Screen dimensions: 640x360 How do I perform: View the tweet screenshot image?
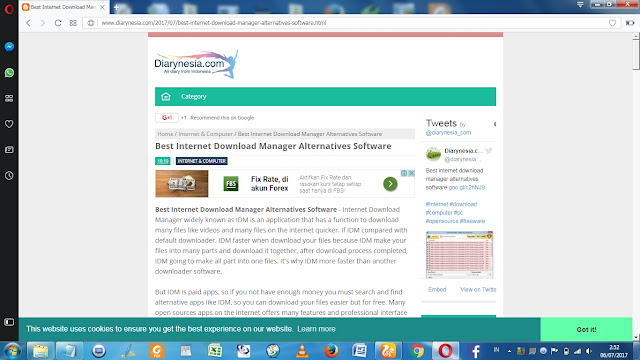(459, 255)
